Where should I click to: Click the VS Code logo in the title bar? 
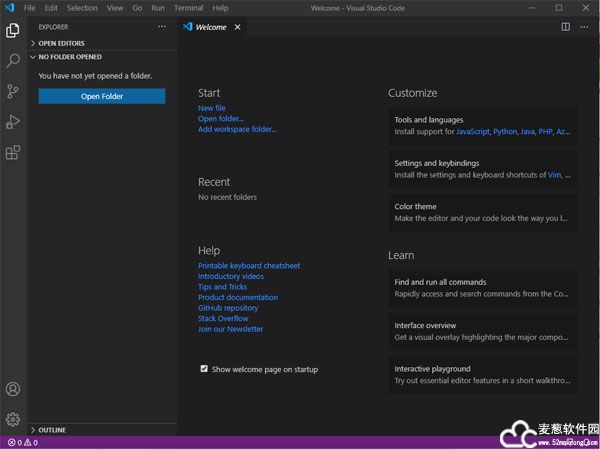coord(9,8)
